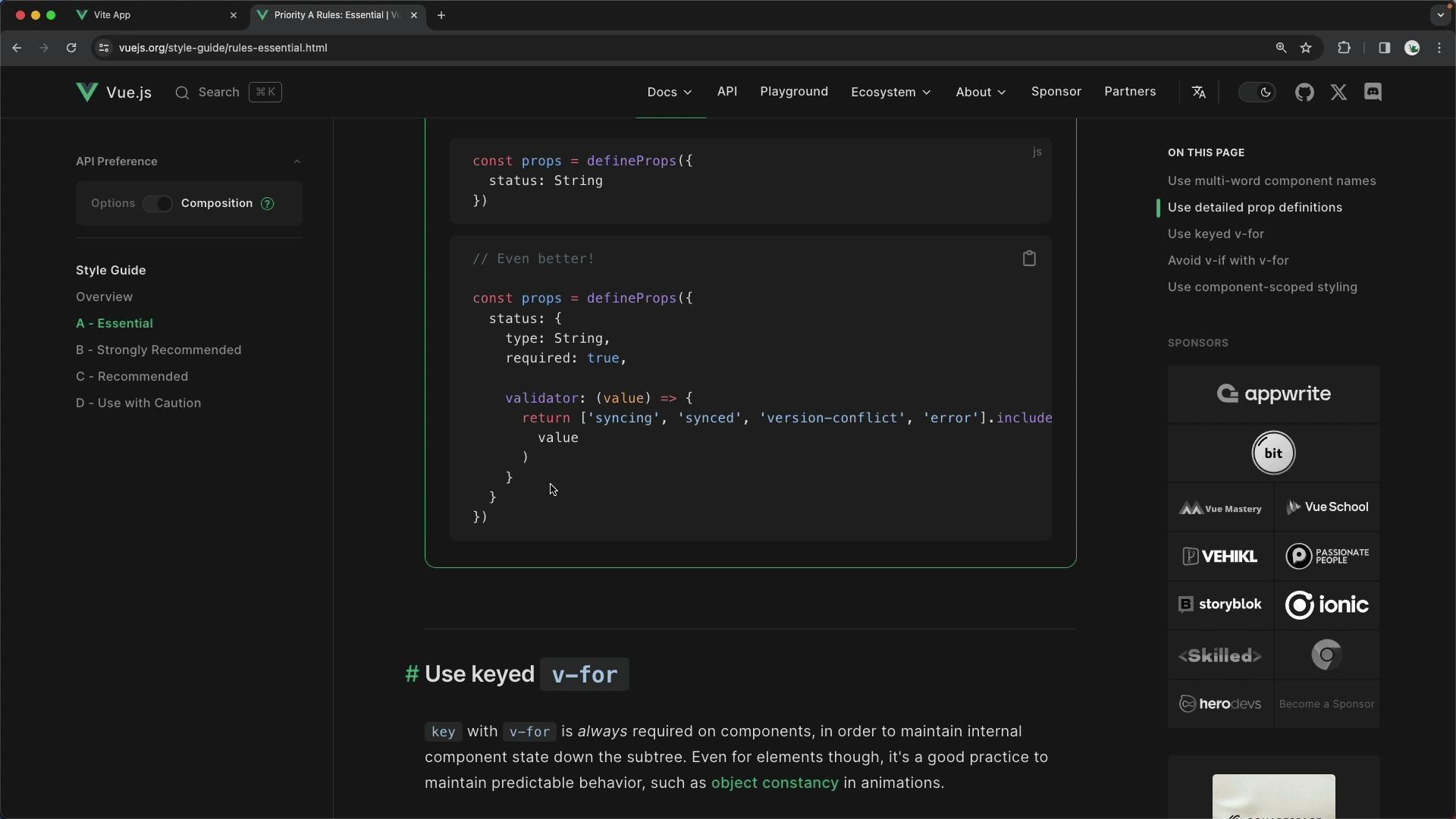Click Become a Sponsor
Screen dimensions: 1456x819
[x=1327, y=704]
